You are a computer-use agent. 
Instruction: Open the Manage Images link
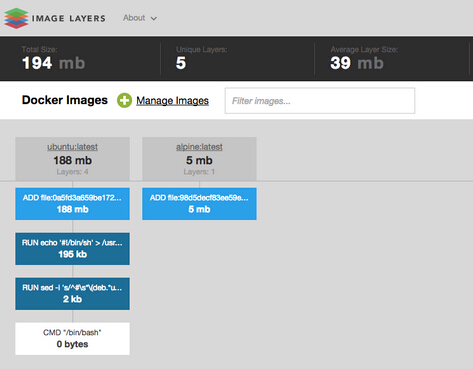pyautogui.click(x=172, y=101)
